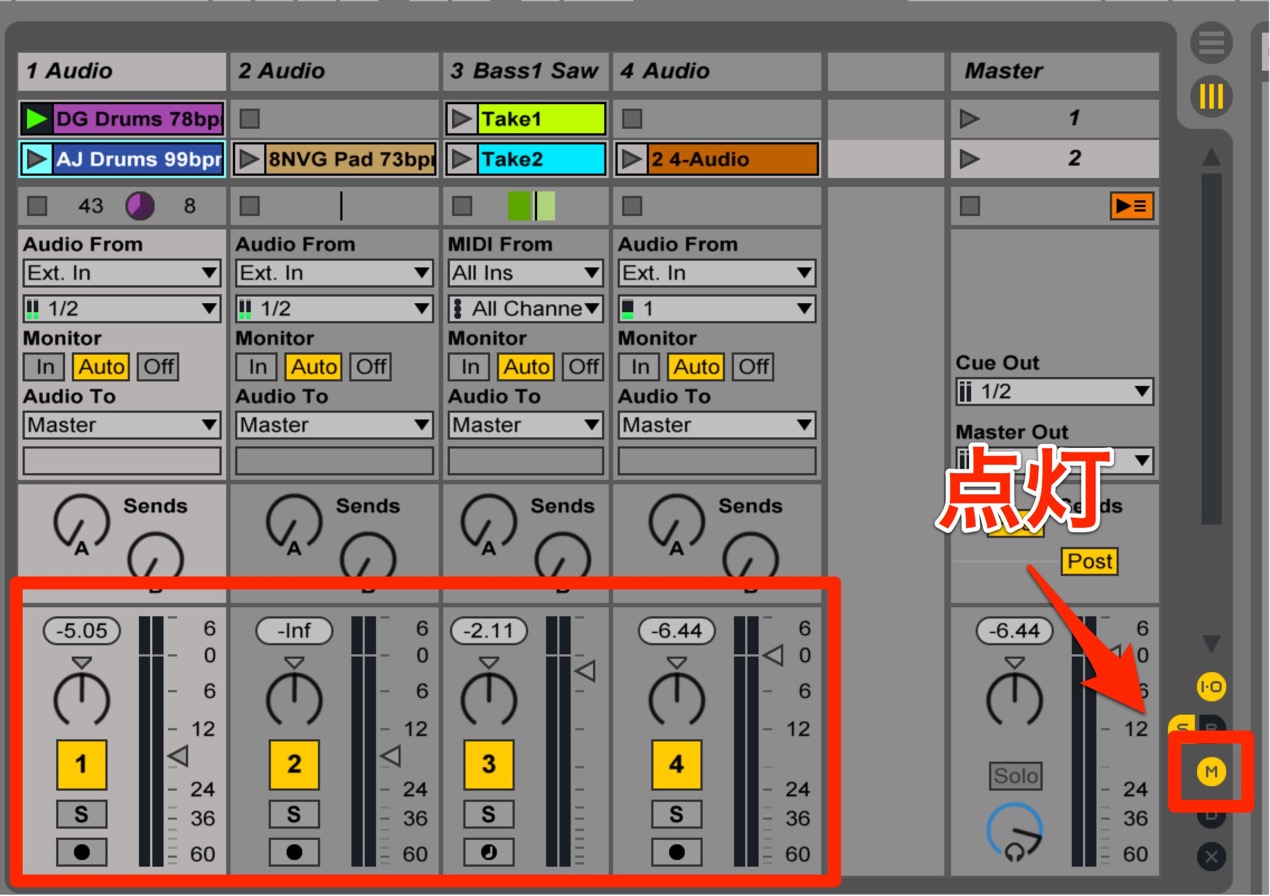
Task: Toggle the I-O section show/hide button
Action: point(1211,687)
